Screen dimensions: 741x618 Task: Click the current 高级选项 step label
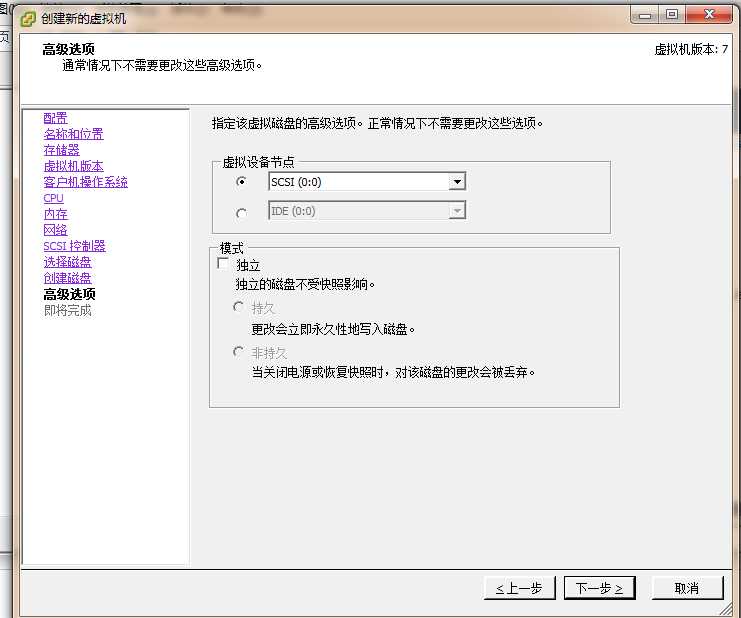(x=69, y=294)
